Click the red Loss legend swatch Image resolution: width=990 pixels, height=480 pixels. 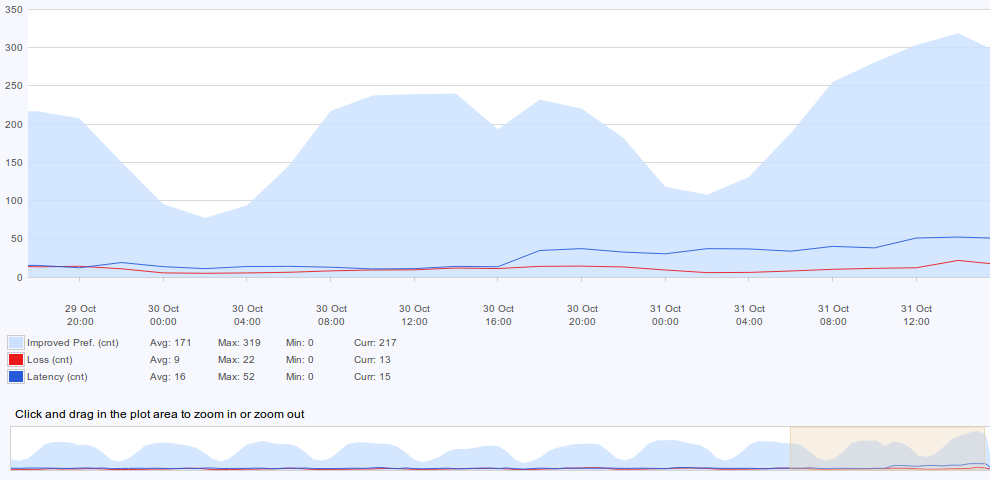coord(15,360)
